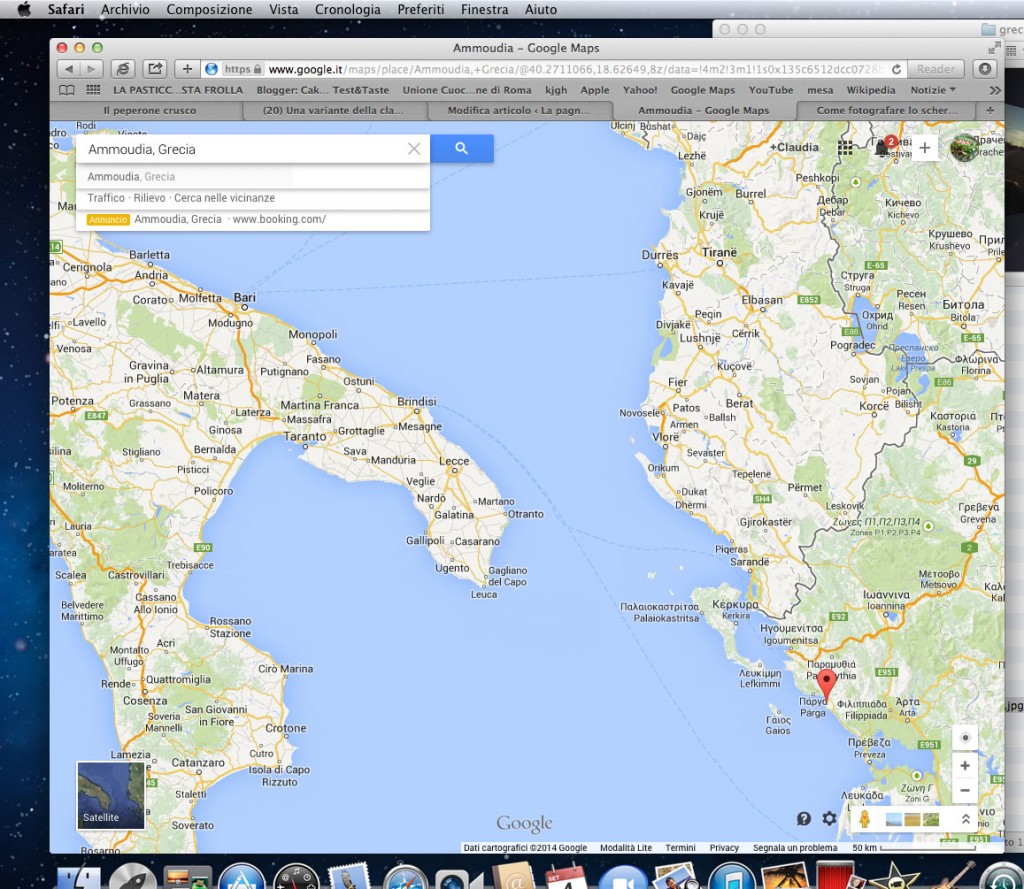
Task: Click the Modalità Lite link
Action: (626, 848)
